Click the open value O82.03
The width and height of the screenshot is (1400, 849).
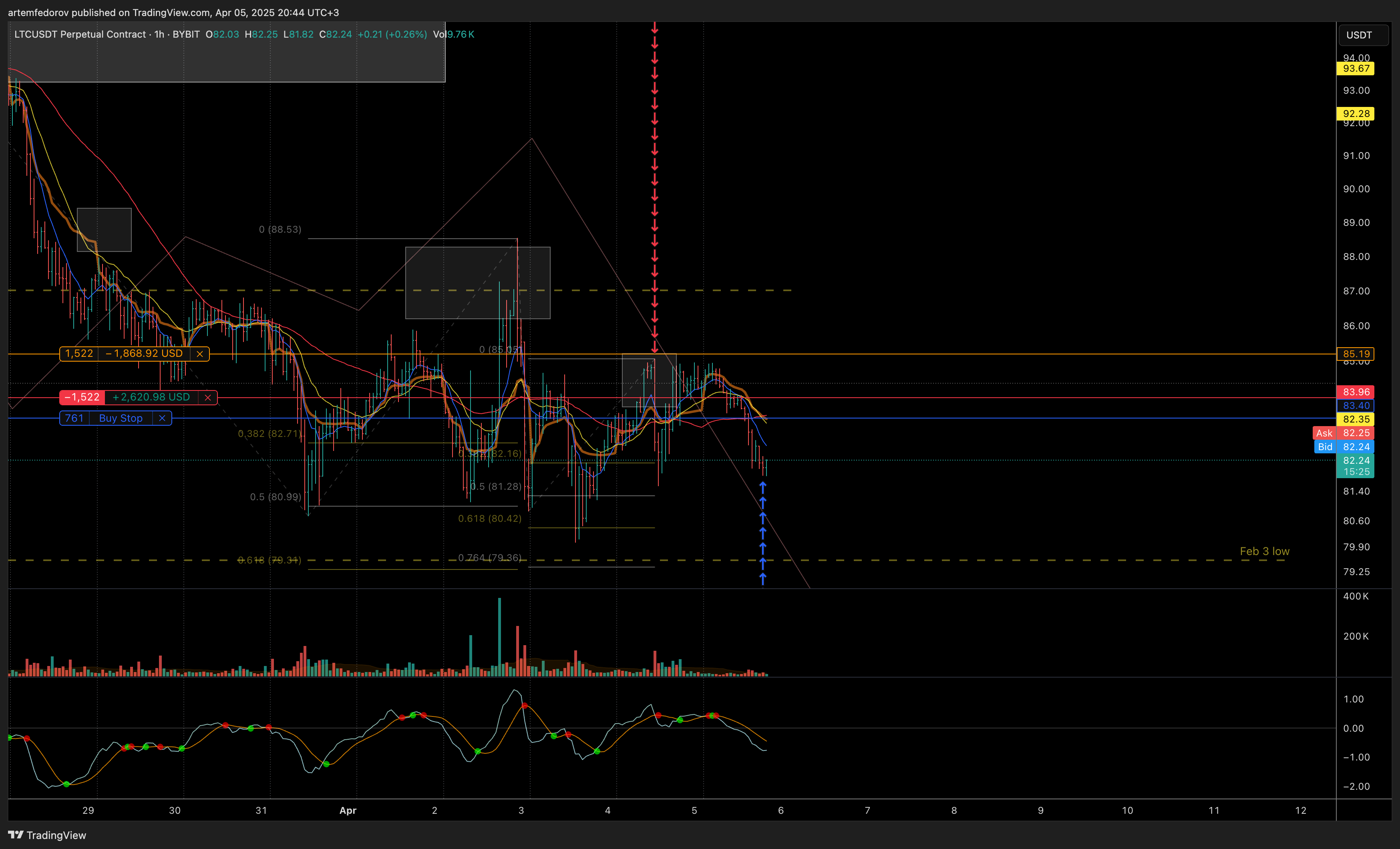tap(222, 35)
